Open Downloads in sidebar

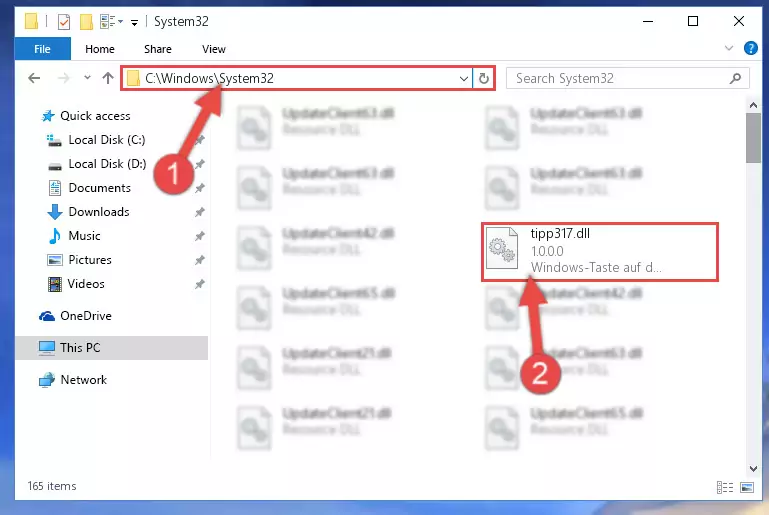point(99,212)
